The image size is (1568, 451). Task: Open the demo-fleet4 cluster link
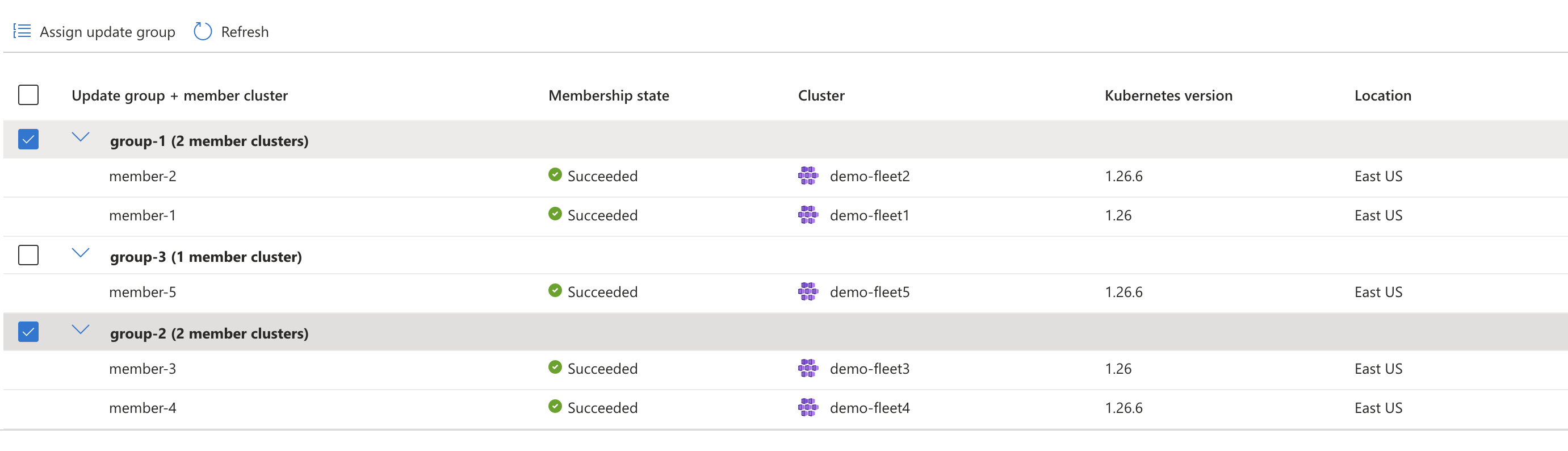click(869, 408)
